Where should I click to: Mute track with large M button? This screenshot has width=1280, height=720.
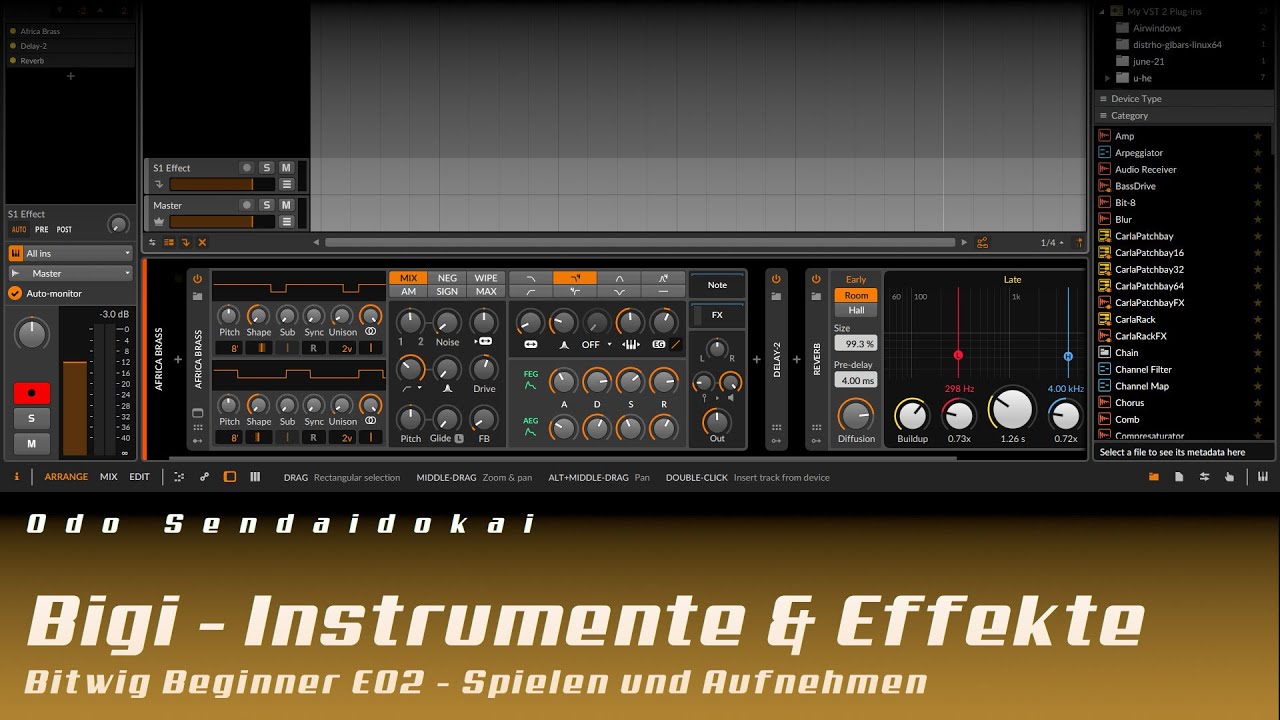point(32,444)
